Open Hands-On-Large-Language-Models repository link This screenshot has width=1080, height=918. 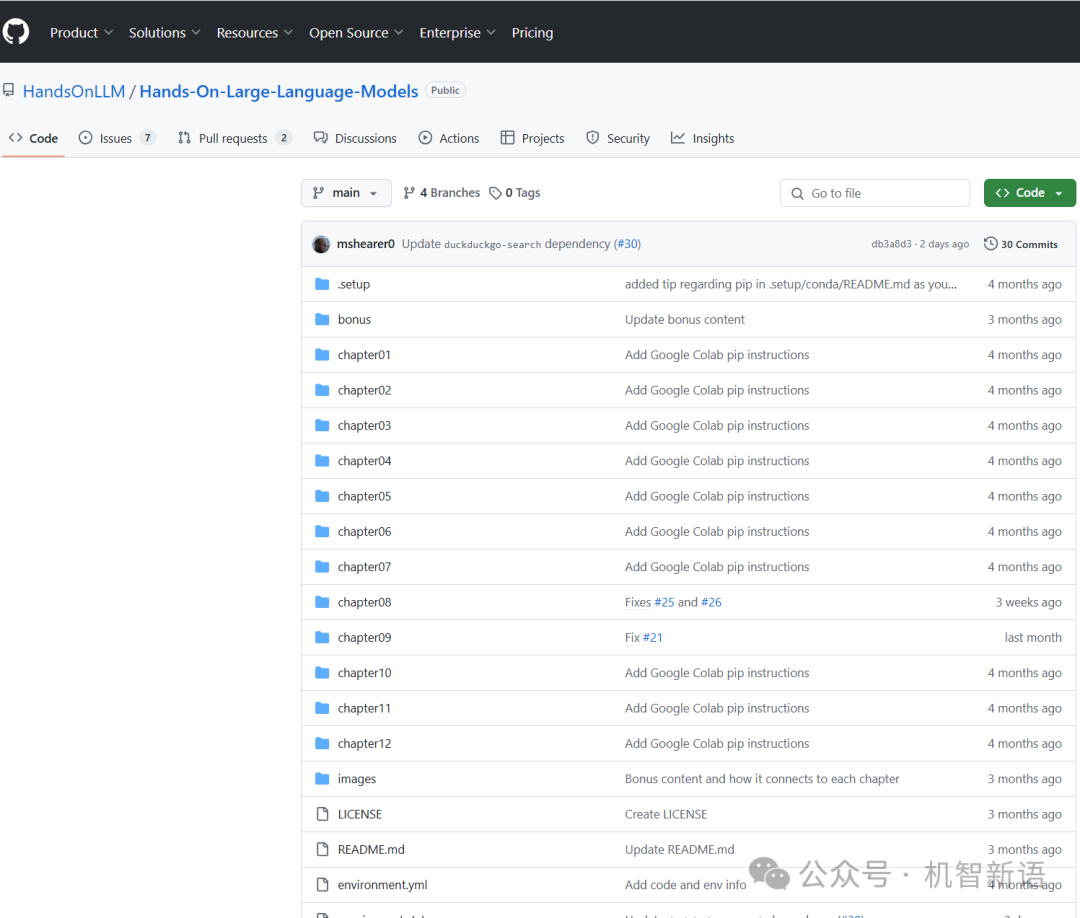pos(279,91)
